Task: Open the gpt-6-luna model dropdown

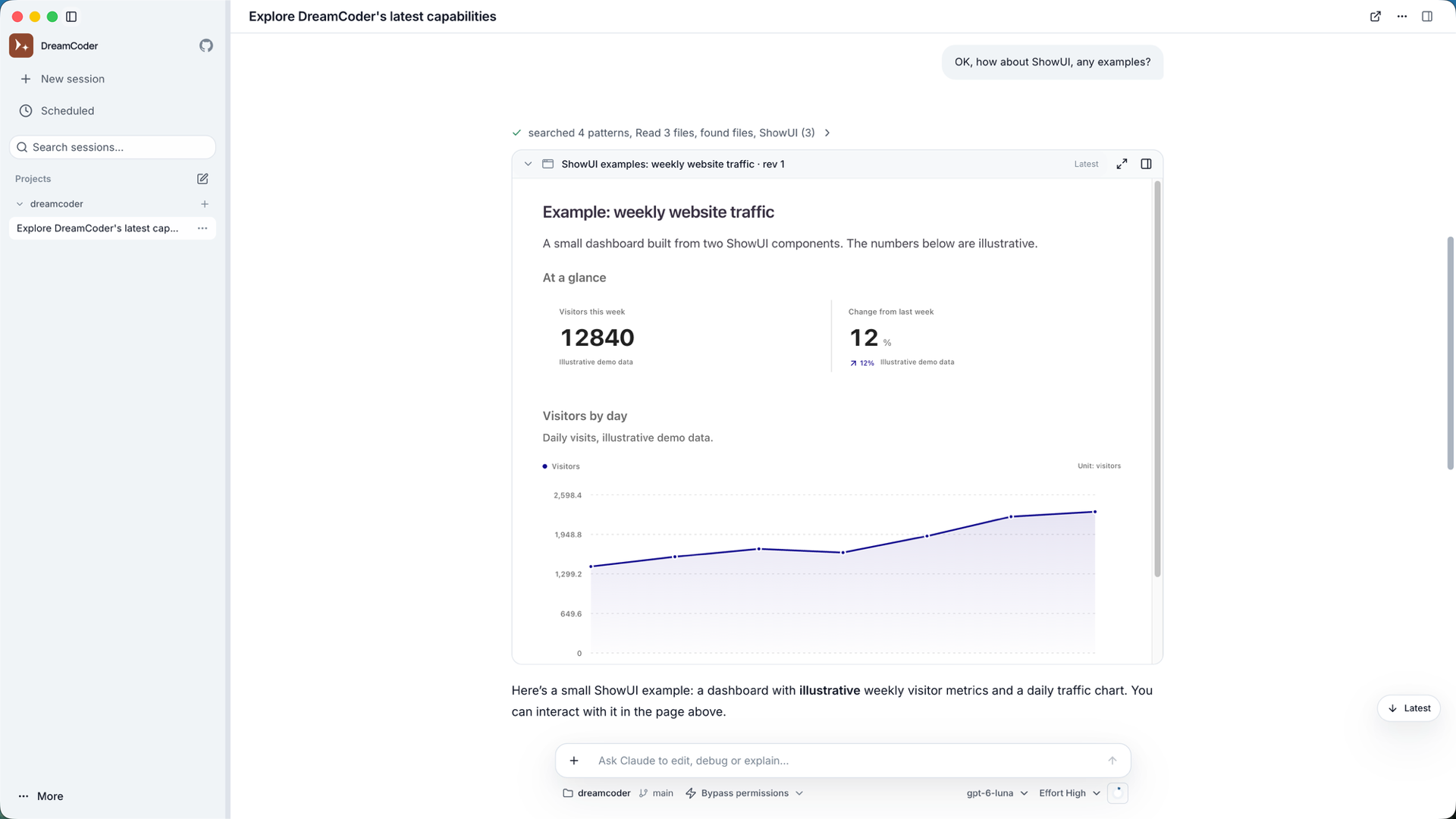Action: click(996, 793)
